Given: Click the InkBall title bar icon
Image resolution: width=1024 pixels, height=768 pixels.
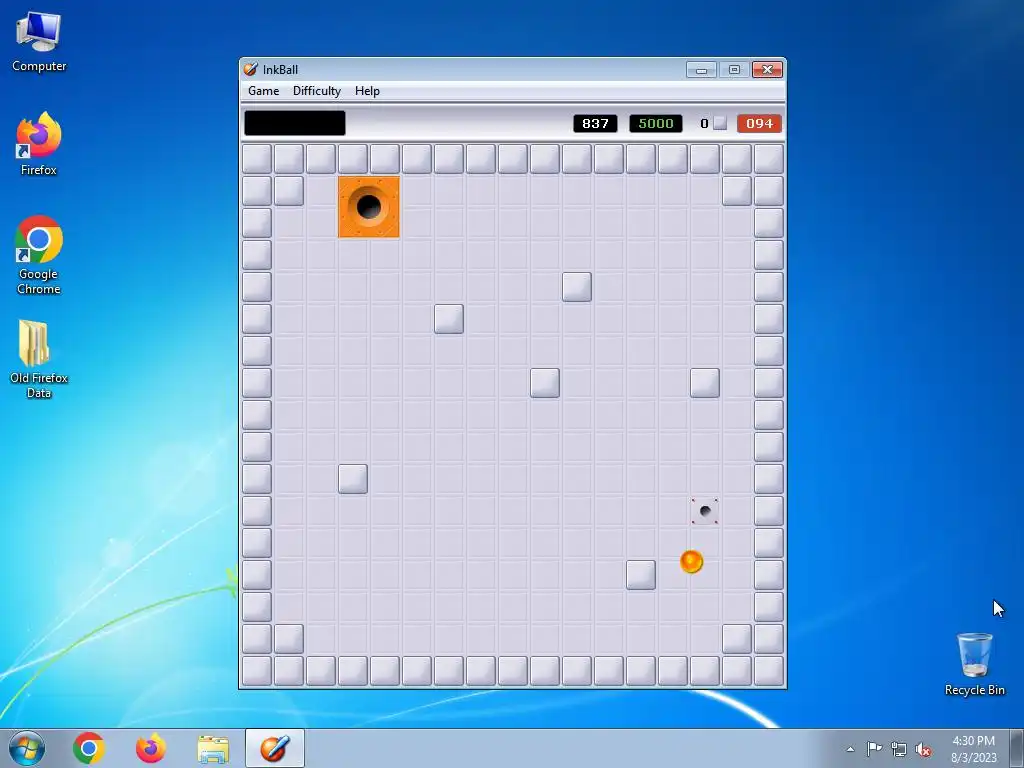Looking at the screenshot, I should tap(250, 69).
